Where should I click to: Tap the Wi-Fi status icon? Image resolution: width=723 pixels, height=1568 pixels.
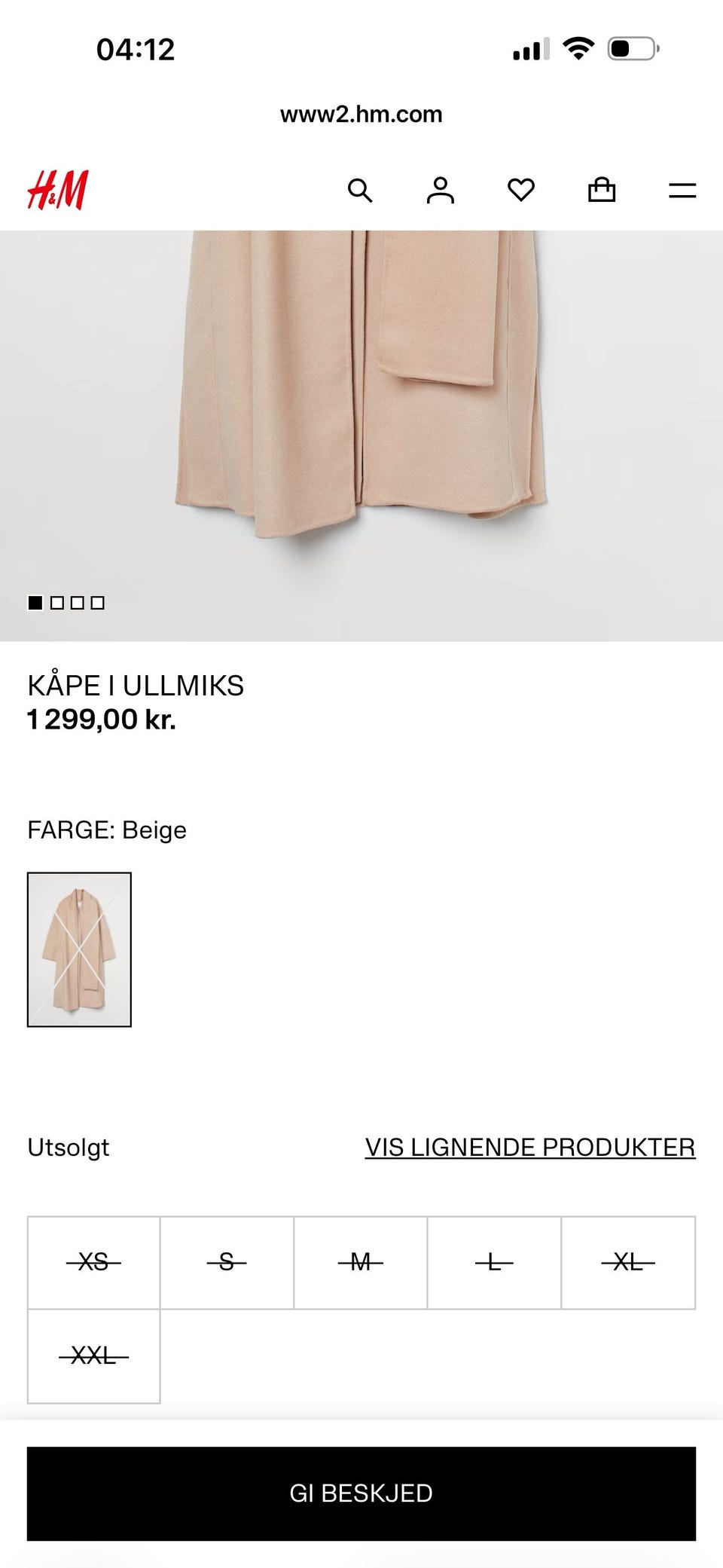[x=578, y=49]
